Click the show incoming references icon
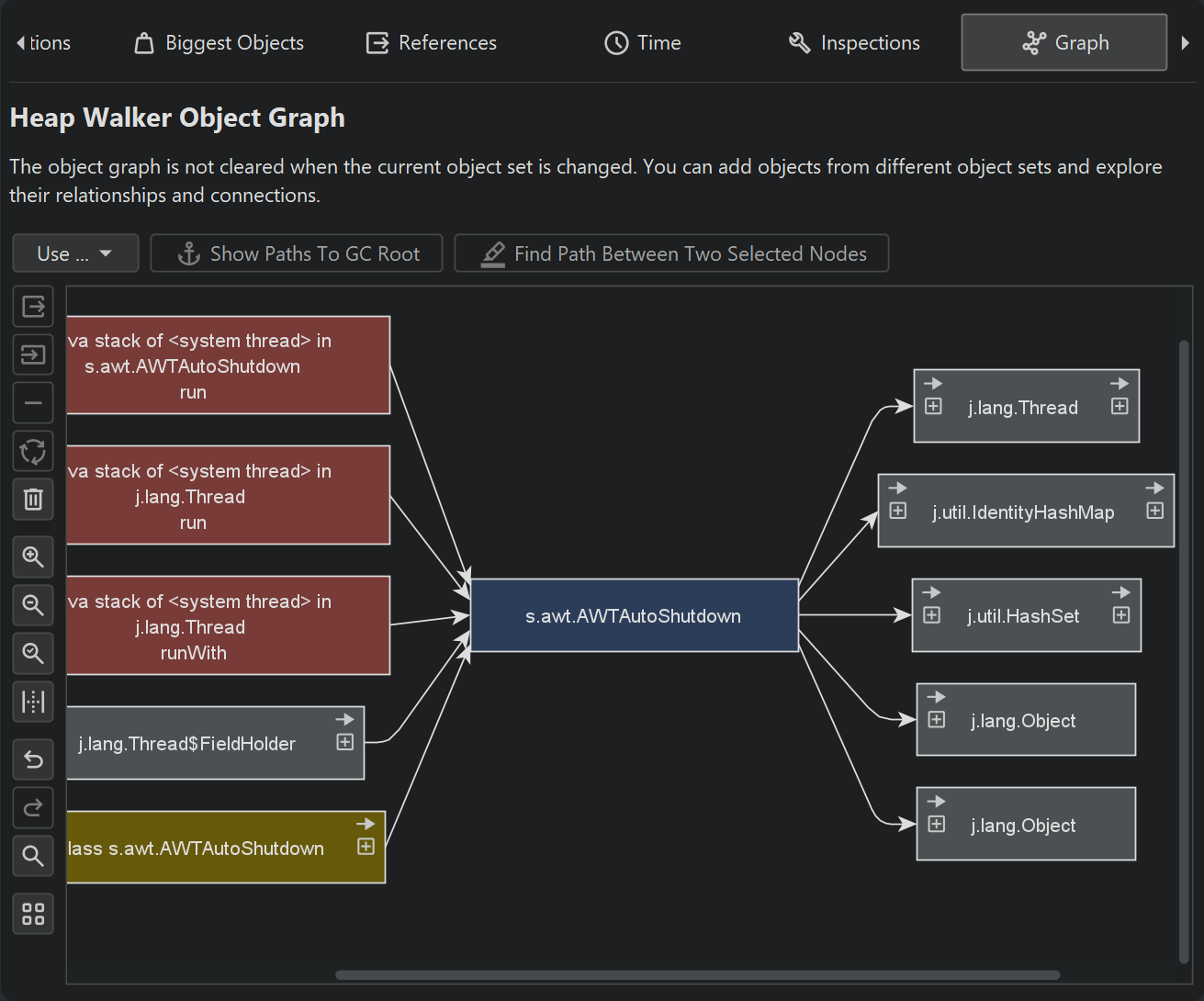The height and width of the screenshot is (1001, 1204). pyautogui.click(x=33, y=354)
